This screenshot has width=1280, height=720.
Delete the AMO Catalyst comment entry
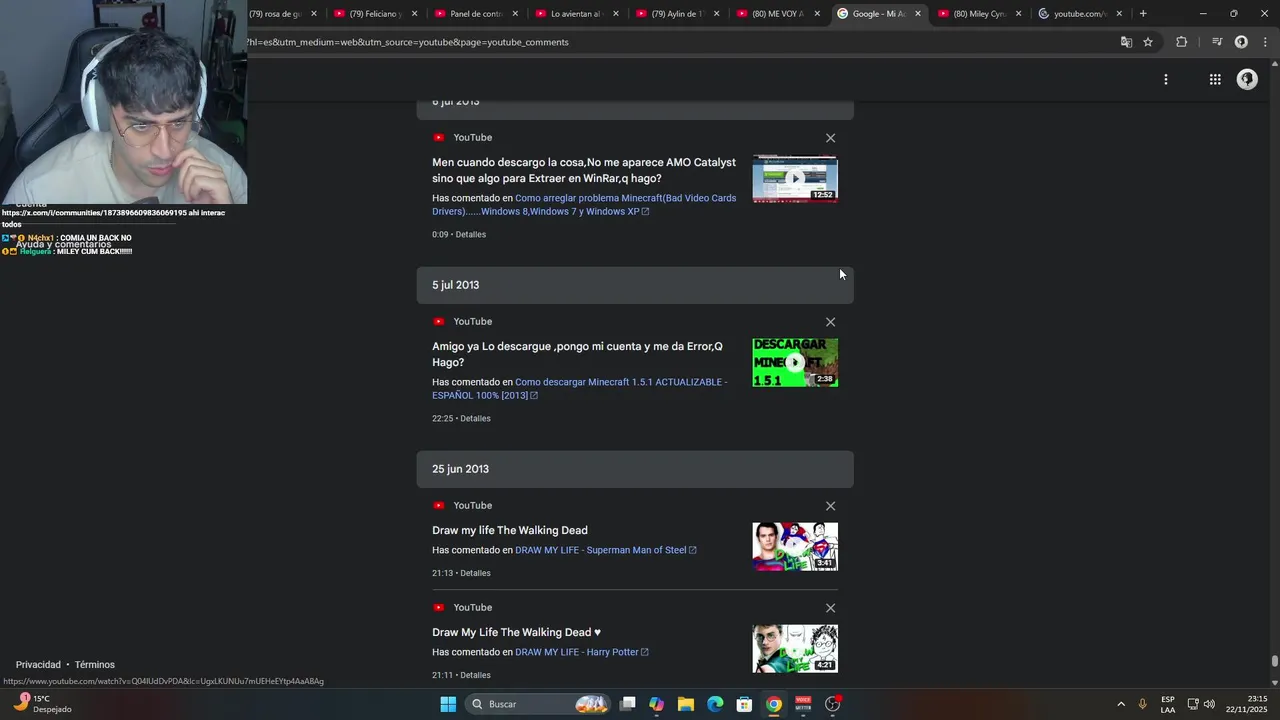[x=830, y=138]
